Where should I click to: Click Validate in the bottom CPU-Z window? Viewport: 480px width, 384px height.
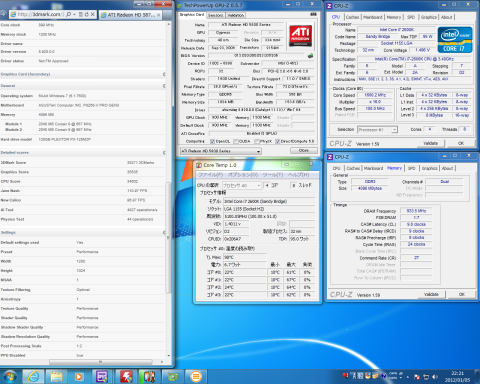[431, 294]
